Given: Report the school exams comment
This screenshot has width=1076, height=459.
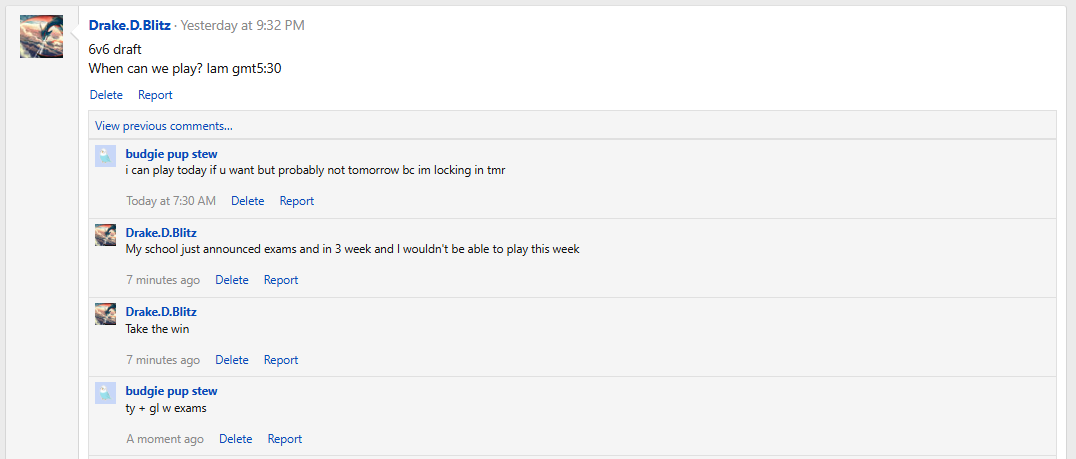Looking at the screenshot, I should click(280, 280).
